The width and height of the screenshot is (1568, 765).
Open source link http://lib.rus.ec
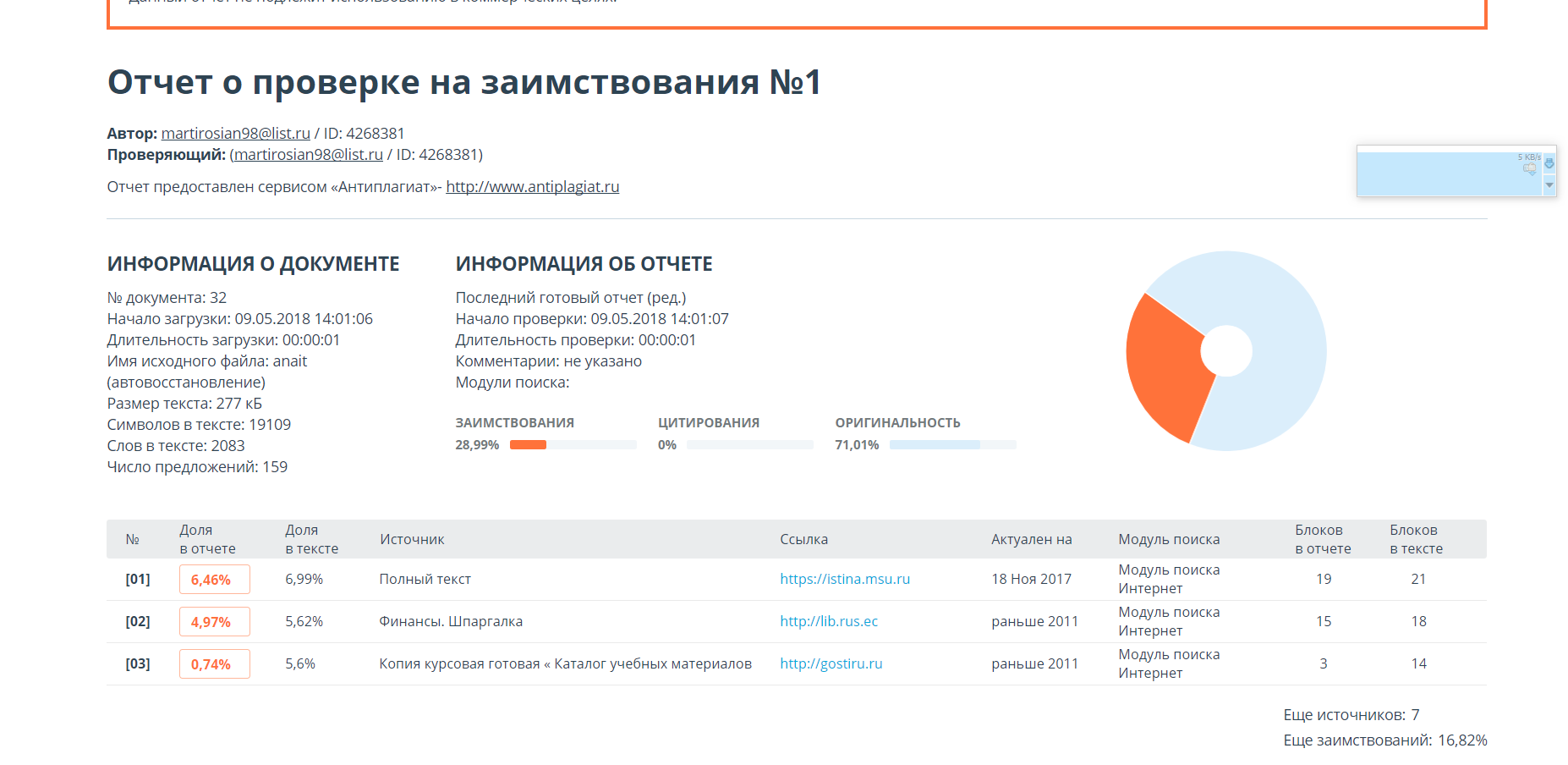[x=828, y=621]
